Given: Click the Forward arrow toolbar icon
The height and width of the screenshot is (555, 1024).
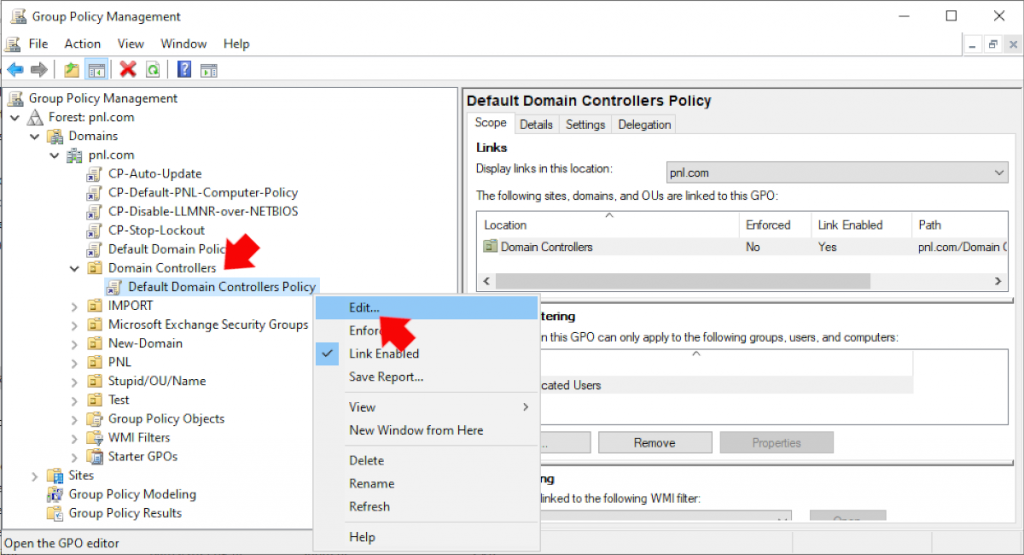Looking at the screenshot, I should [x=39, y=69].
